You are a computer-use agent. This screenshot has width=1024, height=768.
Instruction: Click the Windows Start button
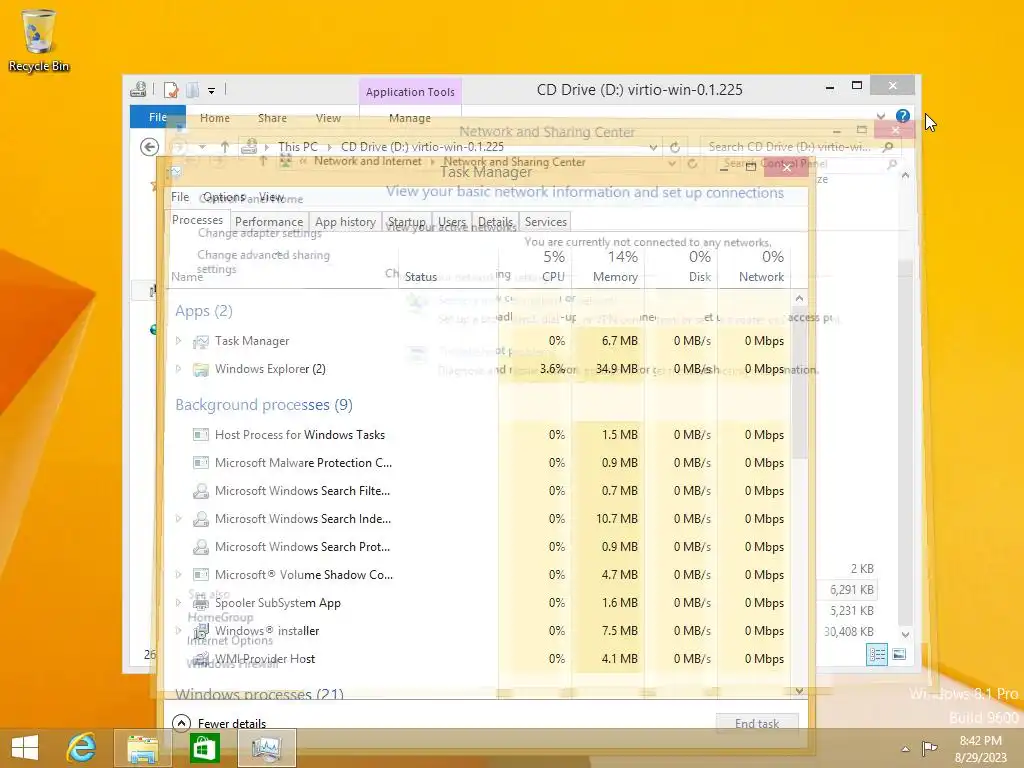[x=25, y=748]
